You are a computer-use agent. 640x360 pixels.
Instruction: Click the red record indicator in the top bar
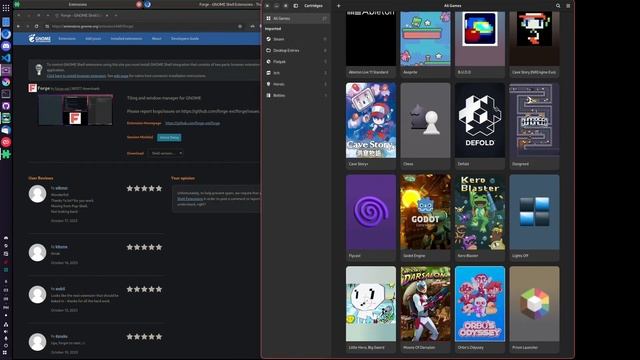(x=139, y=4)
